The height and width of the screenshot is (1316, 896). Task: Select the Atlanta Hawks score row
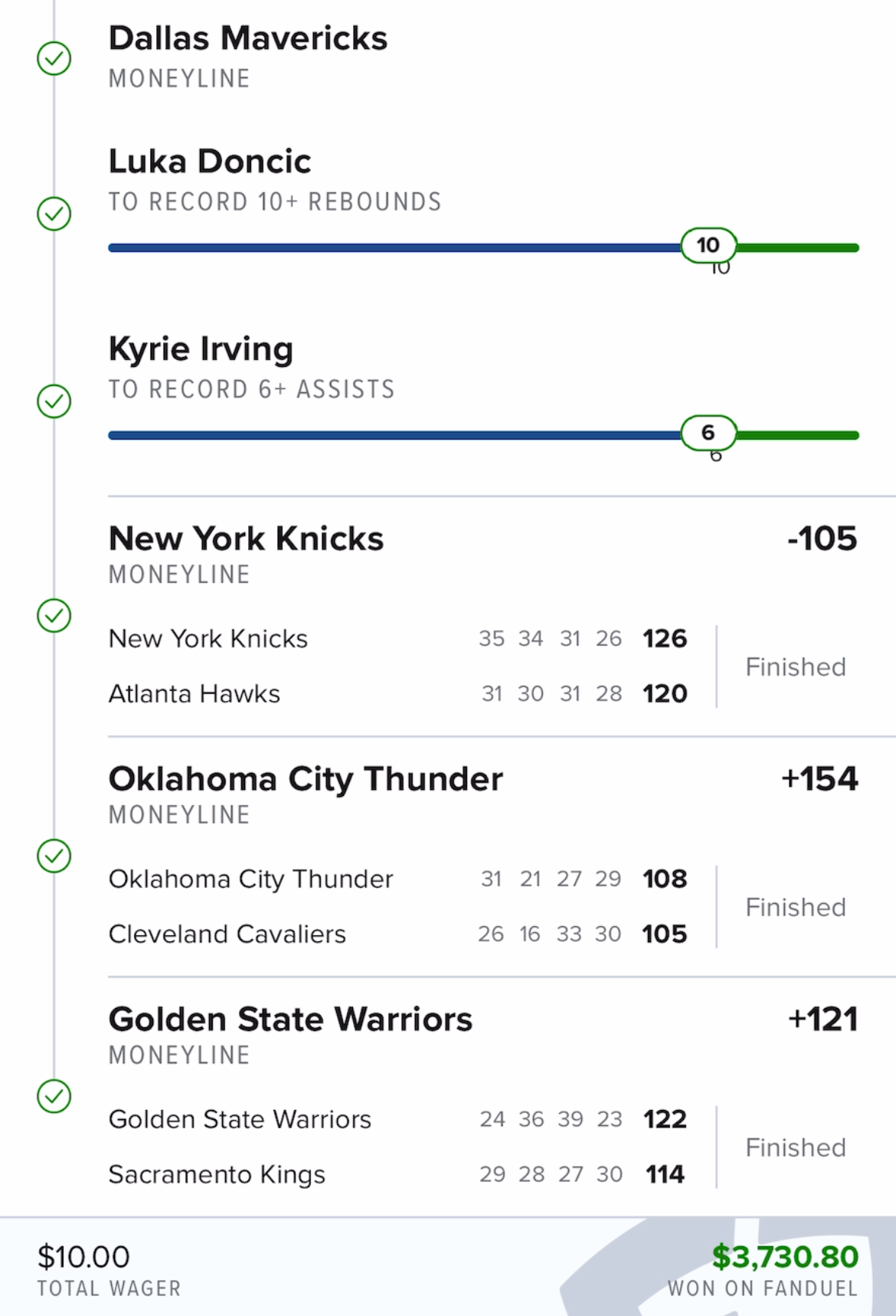397,694
